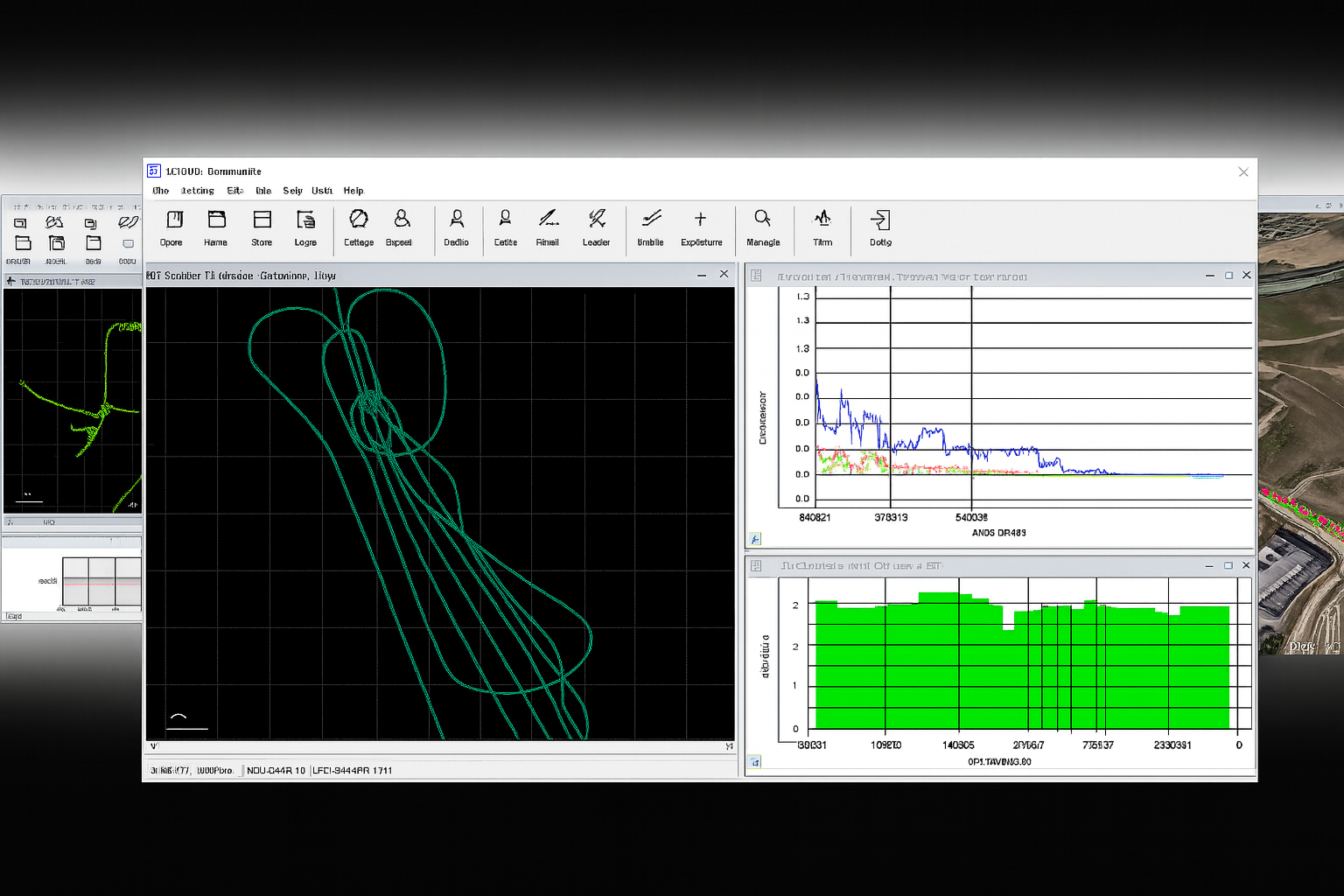Open the bla dropdown menu
The width and height of the screenshot is (1344, 896).
[x=262, y=190]
